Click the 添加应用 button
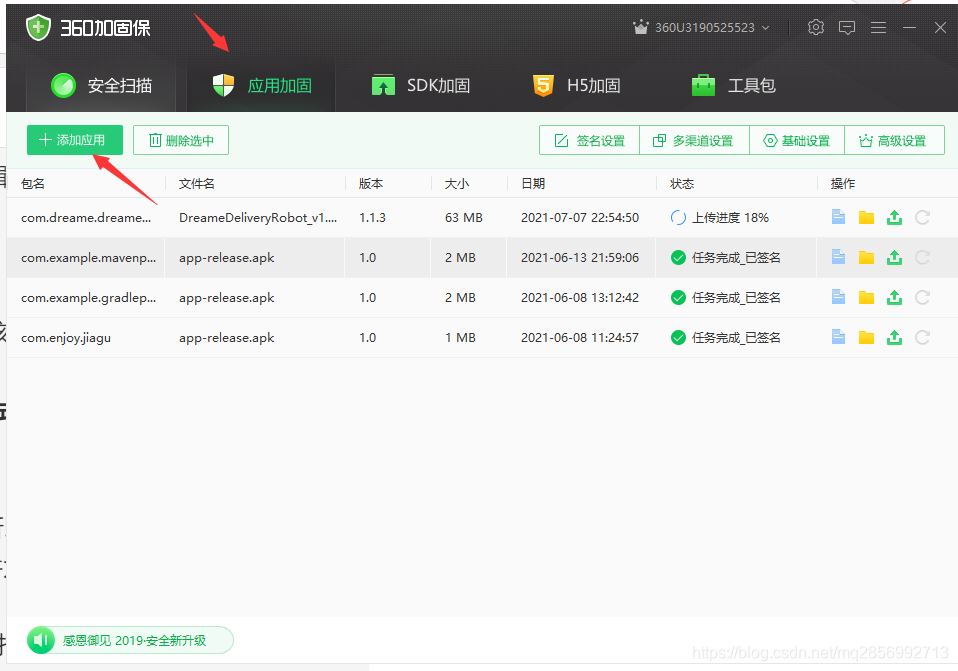Image resolution: width=958 pixels, height=671 pixels. (75, 140)
